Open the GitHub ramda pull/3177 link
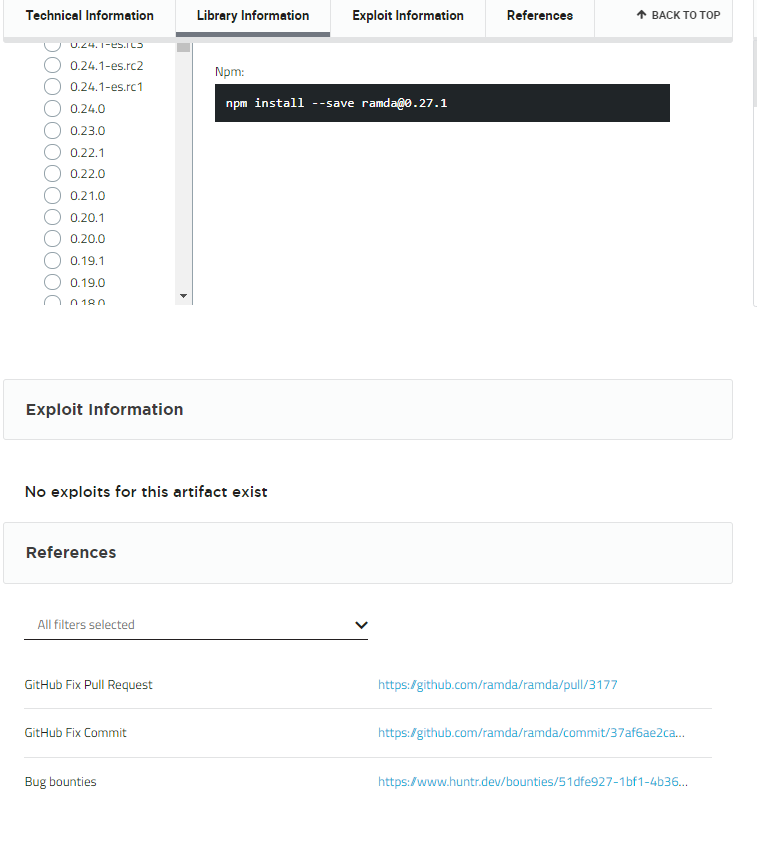The width and height of the screenshot is (757, 843). click(x=497, y=684)
